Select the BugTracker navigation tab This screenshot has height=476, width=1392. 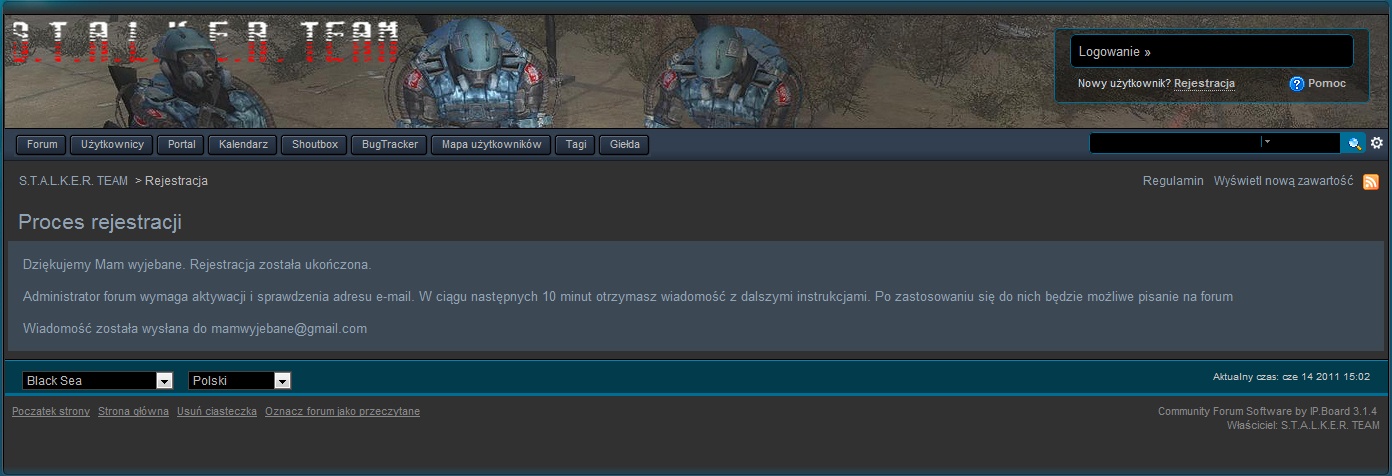pos(390,145)
